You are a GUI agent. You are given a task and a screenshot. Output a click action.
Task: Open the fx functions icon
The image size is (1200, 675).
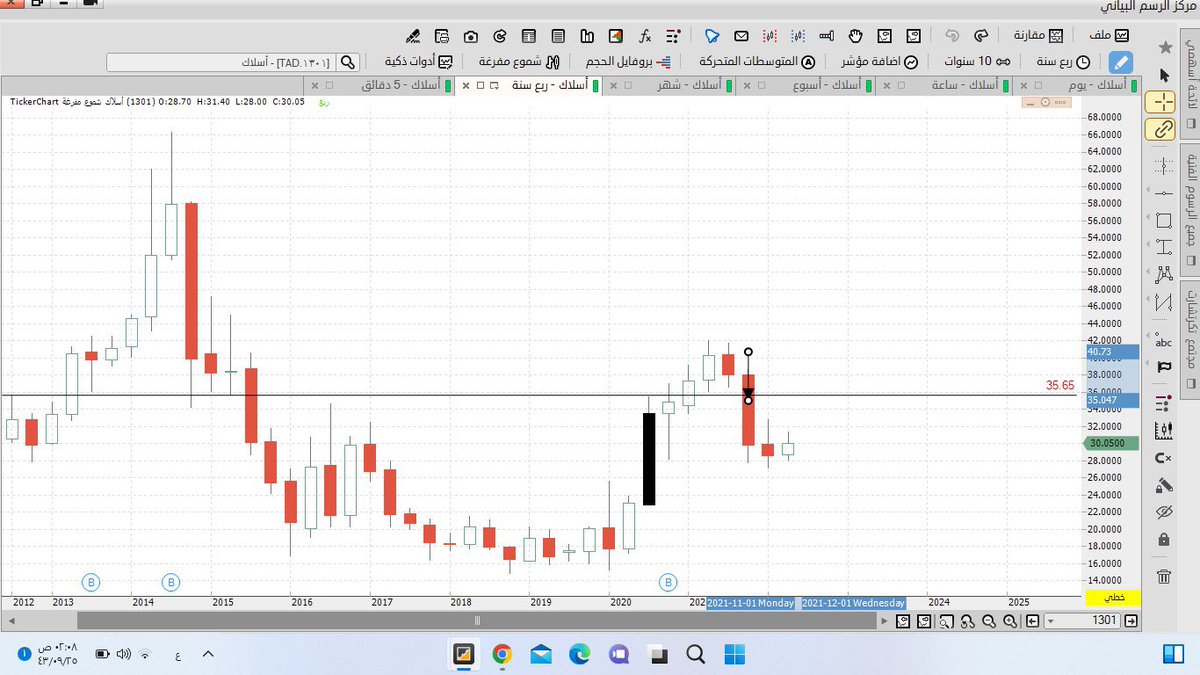(646, 35)
